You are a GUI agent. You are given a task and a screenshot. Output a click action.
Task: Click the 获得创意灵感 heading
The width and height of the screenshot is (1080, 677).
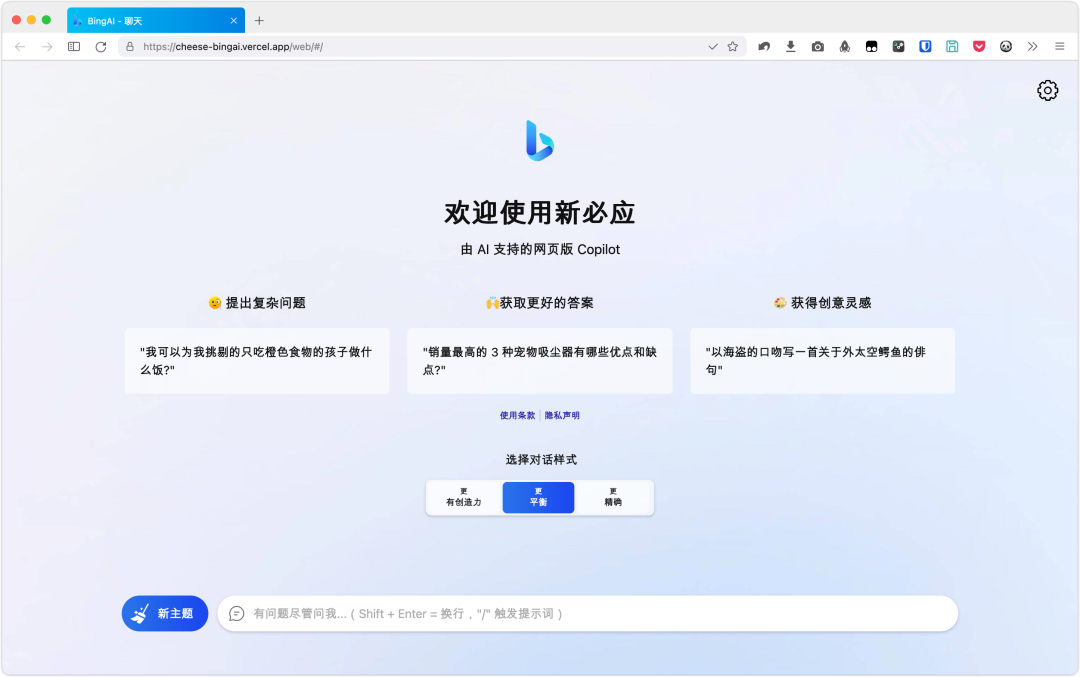(x=822, y=303)
